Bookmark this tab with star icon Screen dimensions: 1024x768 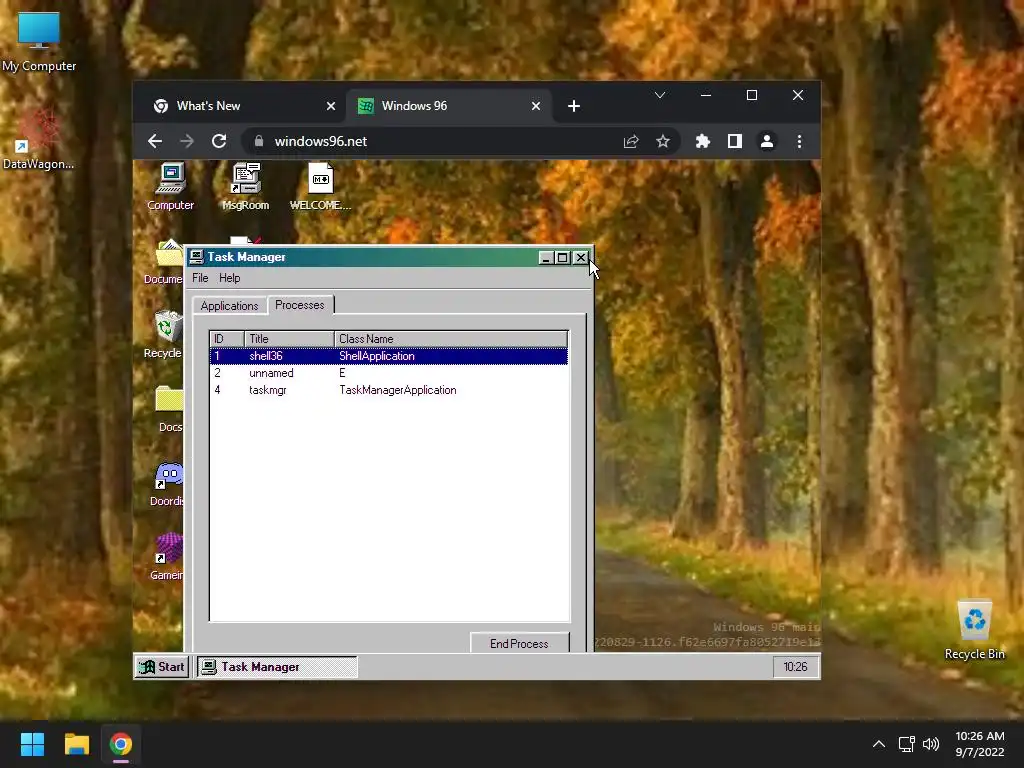pyautogui.click(x=663, y=141)
